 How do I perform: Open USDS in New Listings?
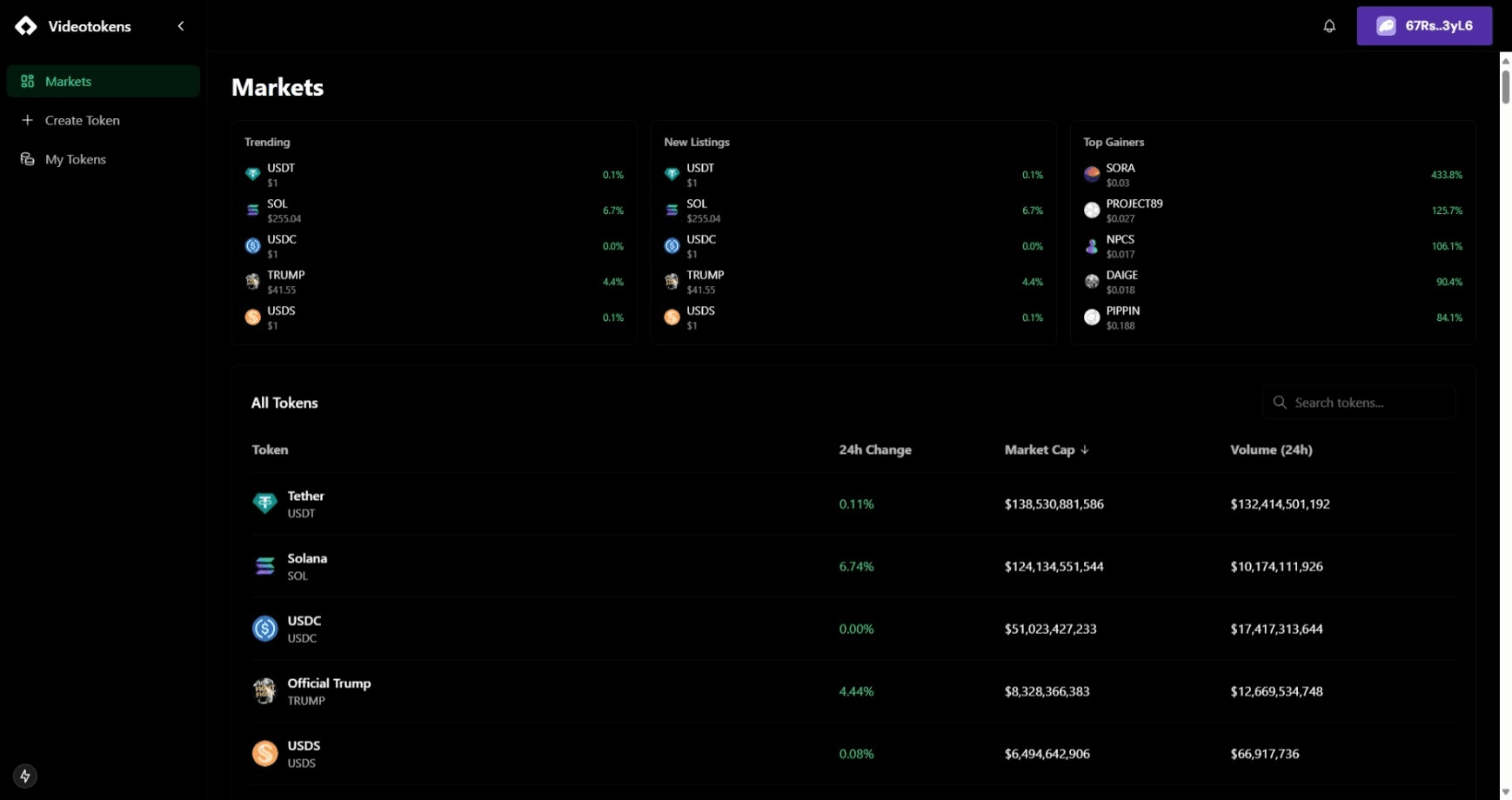(853, 317)
